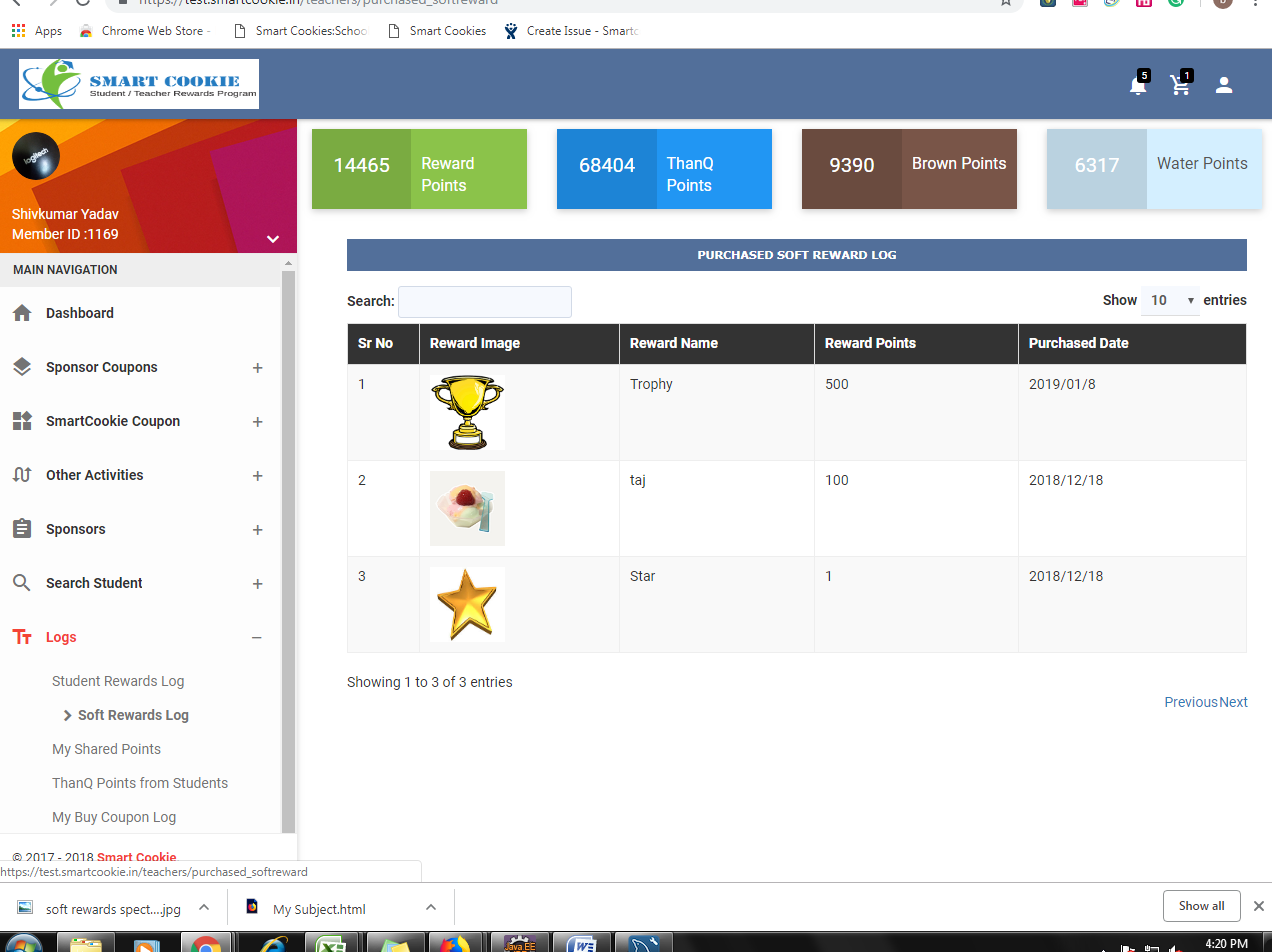Screen dimensions: 1272x952
Task: Expand the SmartCookie Coupon plus sign
Action: click(x=257, y=422)
